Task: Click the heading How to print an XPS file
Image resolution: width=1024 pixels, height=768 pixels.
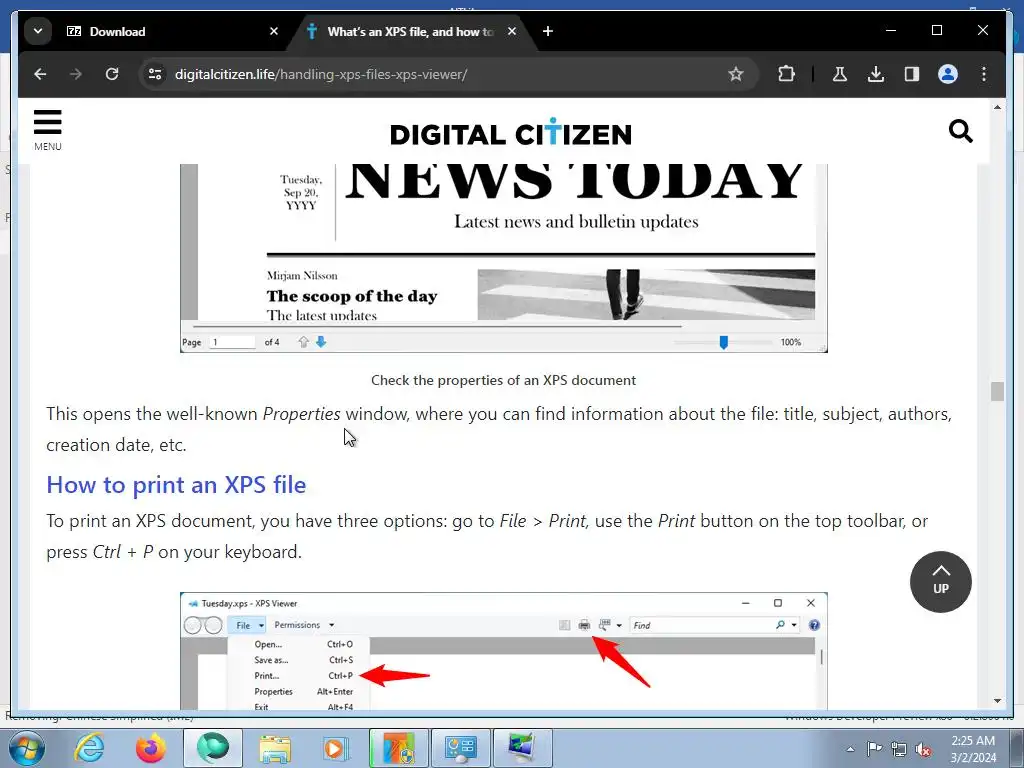Action: [176, 485]
